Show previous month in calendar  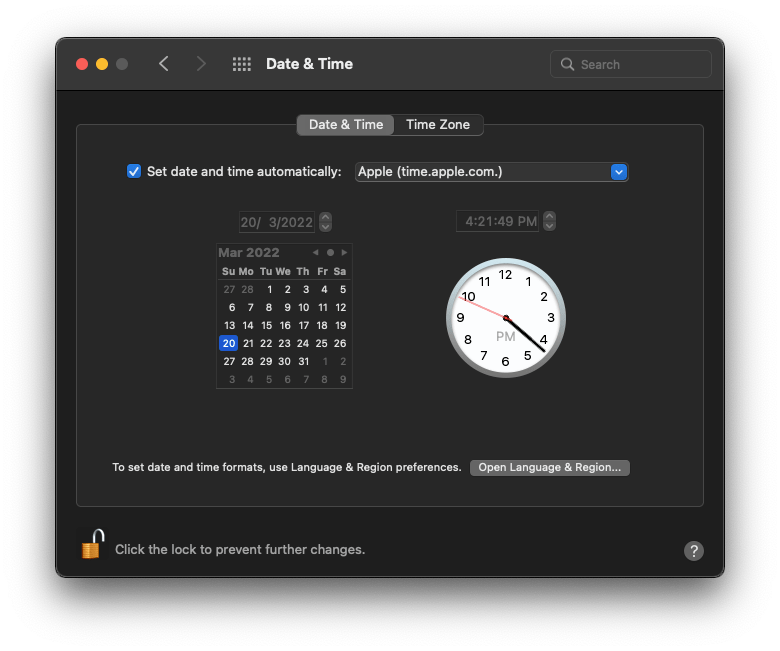316,253
